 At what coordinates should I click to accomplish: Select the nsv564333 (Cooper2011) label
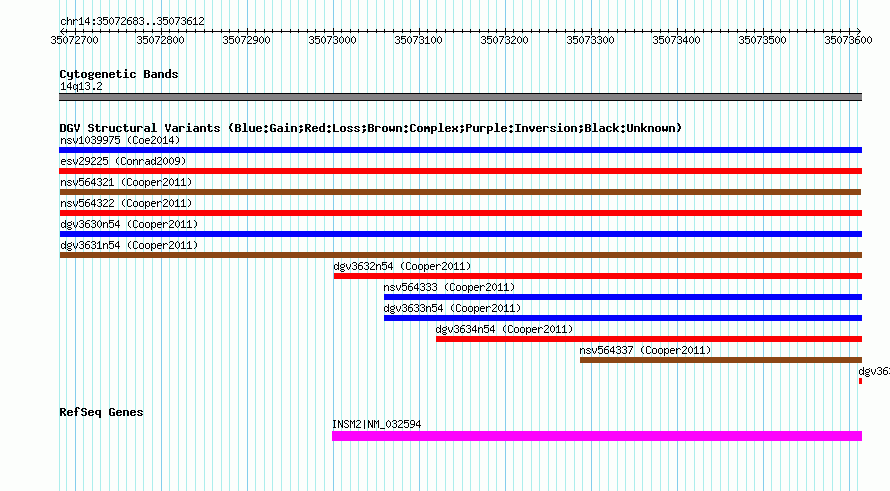(x=449, y=287)
